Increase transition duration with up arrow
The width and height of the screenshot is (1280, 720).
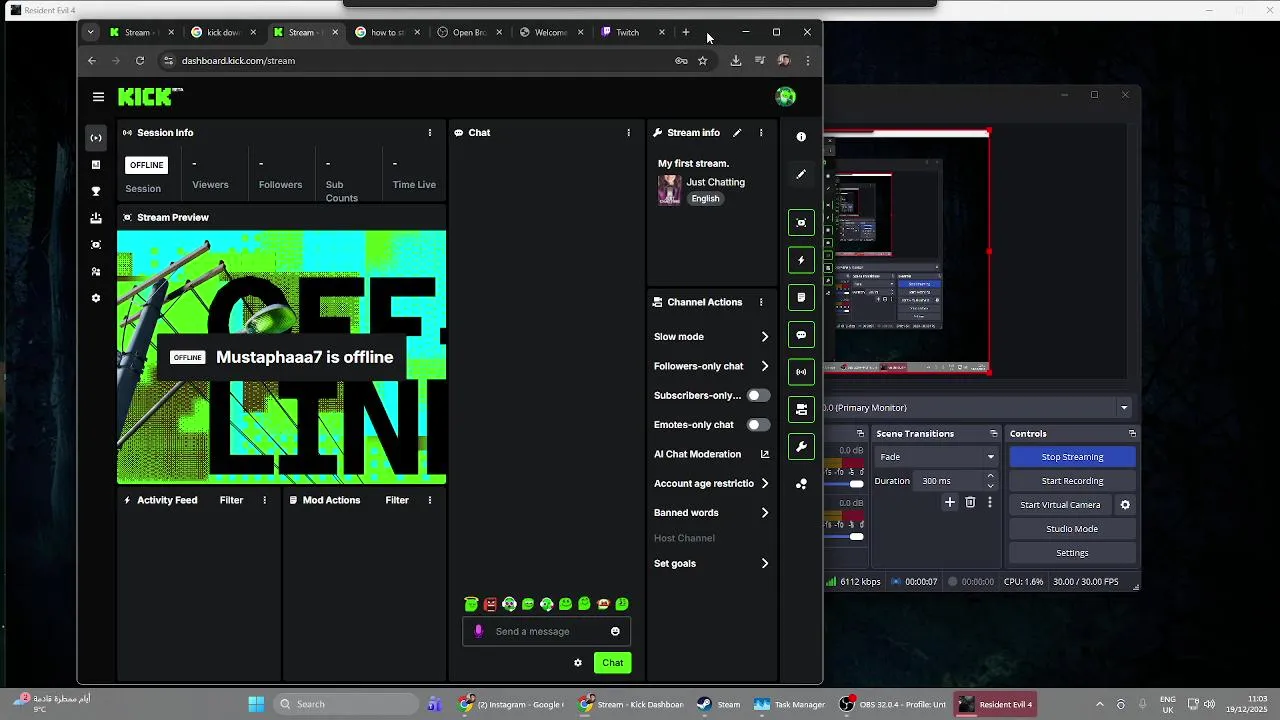coord(991,476)
